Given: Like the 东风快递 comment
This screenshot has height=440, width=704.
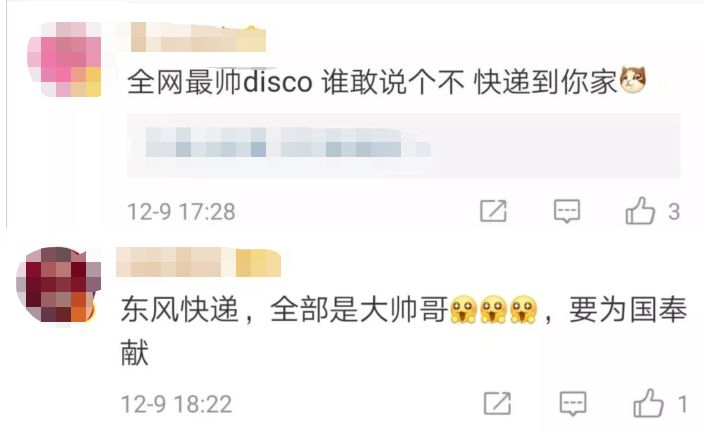Looking at the screenshot, I should (x=648, y=403).
